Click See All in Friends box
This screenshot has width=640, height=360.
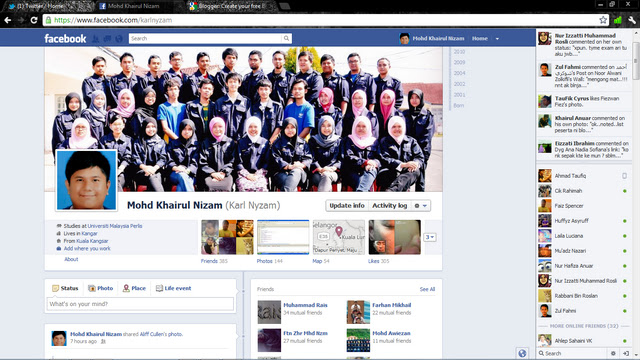click(427, 289)
